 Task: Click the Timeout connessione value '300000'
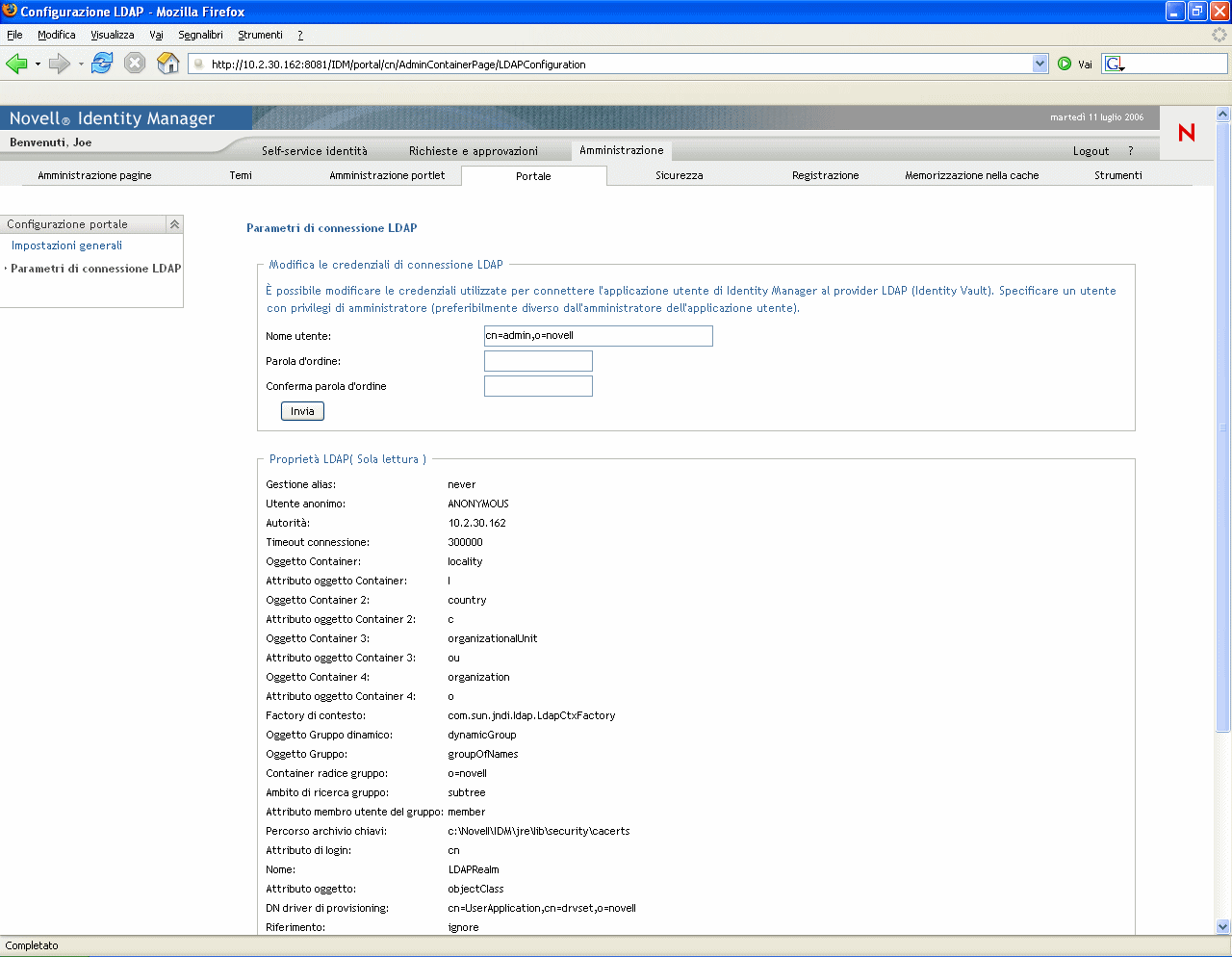tap(466, 542)
